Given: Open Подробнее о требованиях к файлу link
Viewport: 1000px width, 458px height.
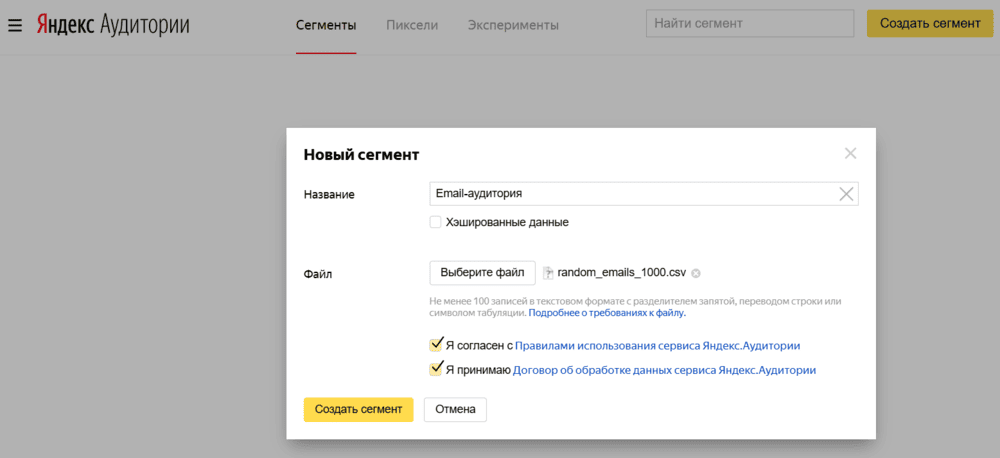Looking at the screenshot, I should click(607, 313).
